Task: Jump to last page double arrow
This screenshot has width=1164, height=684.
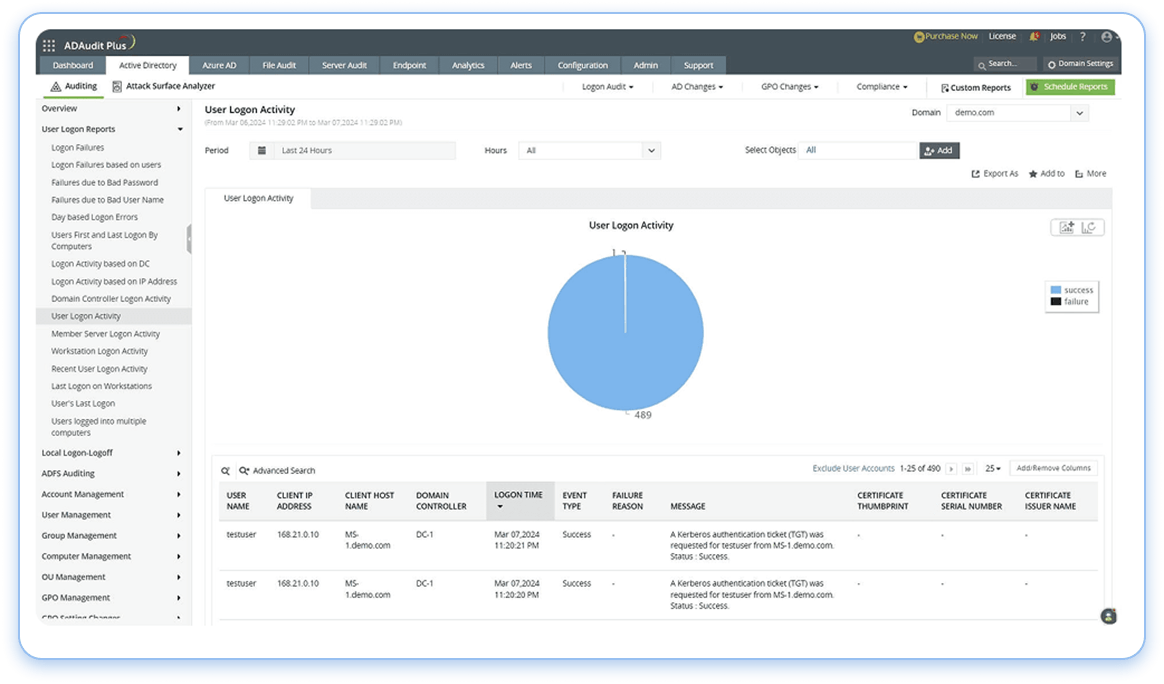Action: (x=967, y=469)
